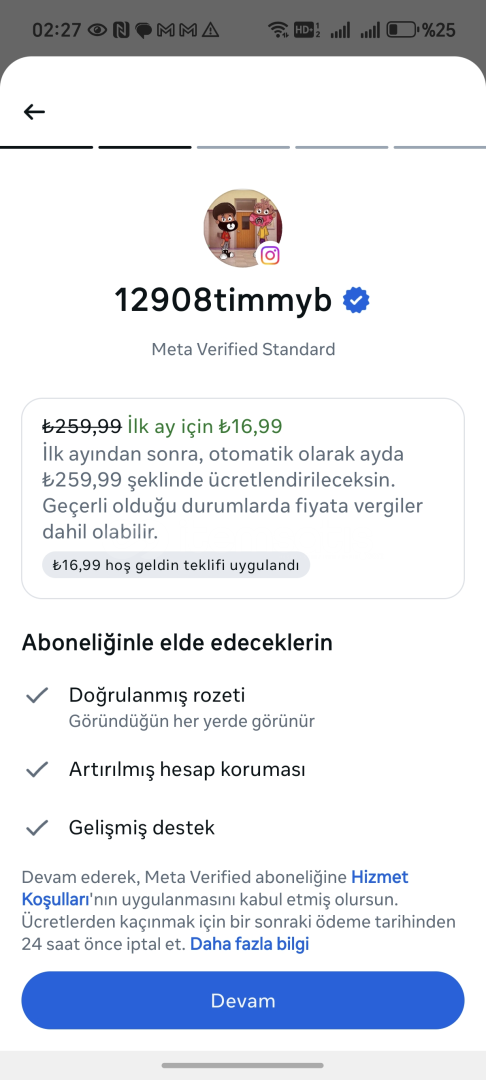Tap the ₺16,99 hoş geldin teklifi chip
The image size is (486, 1080).
pos(176,565)
